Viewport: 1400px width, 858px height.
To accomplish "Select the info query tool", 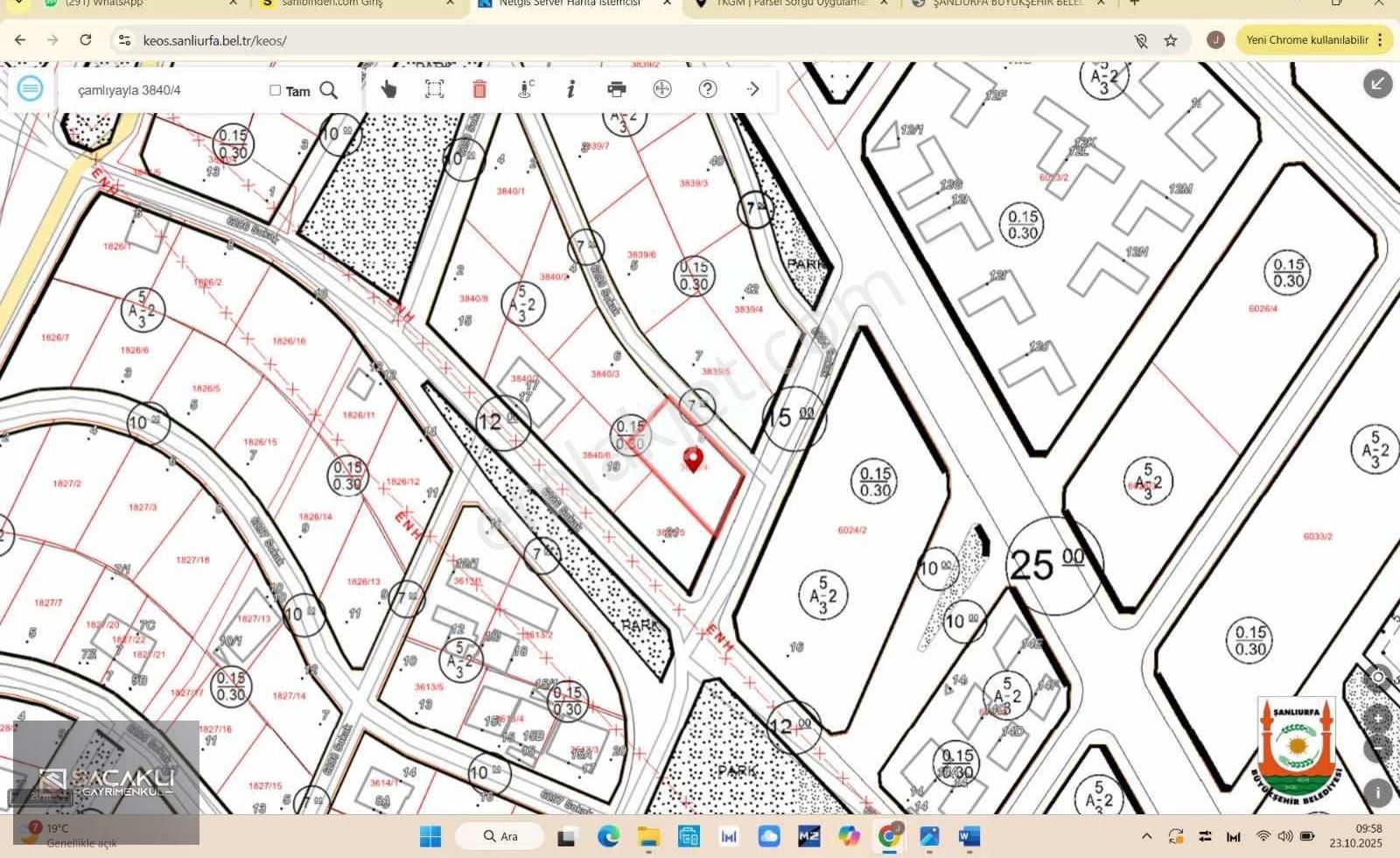I will (570, 89).
